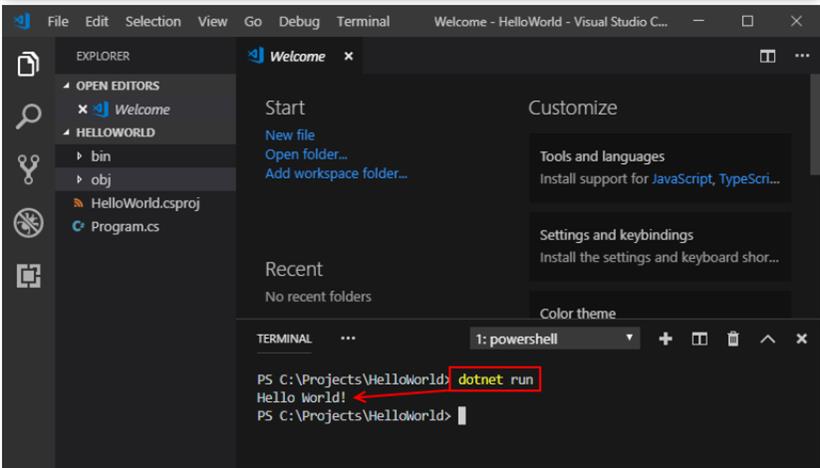Open HelloWorld.csproj in the explorer

point(145,203)
